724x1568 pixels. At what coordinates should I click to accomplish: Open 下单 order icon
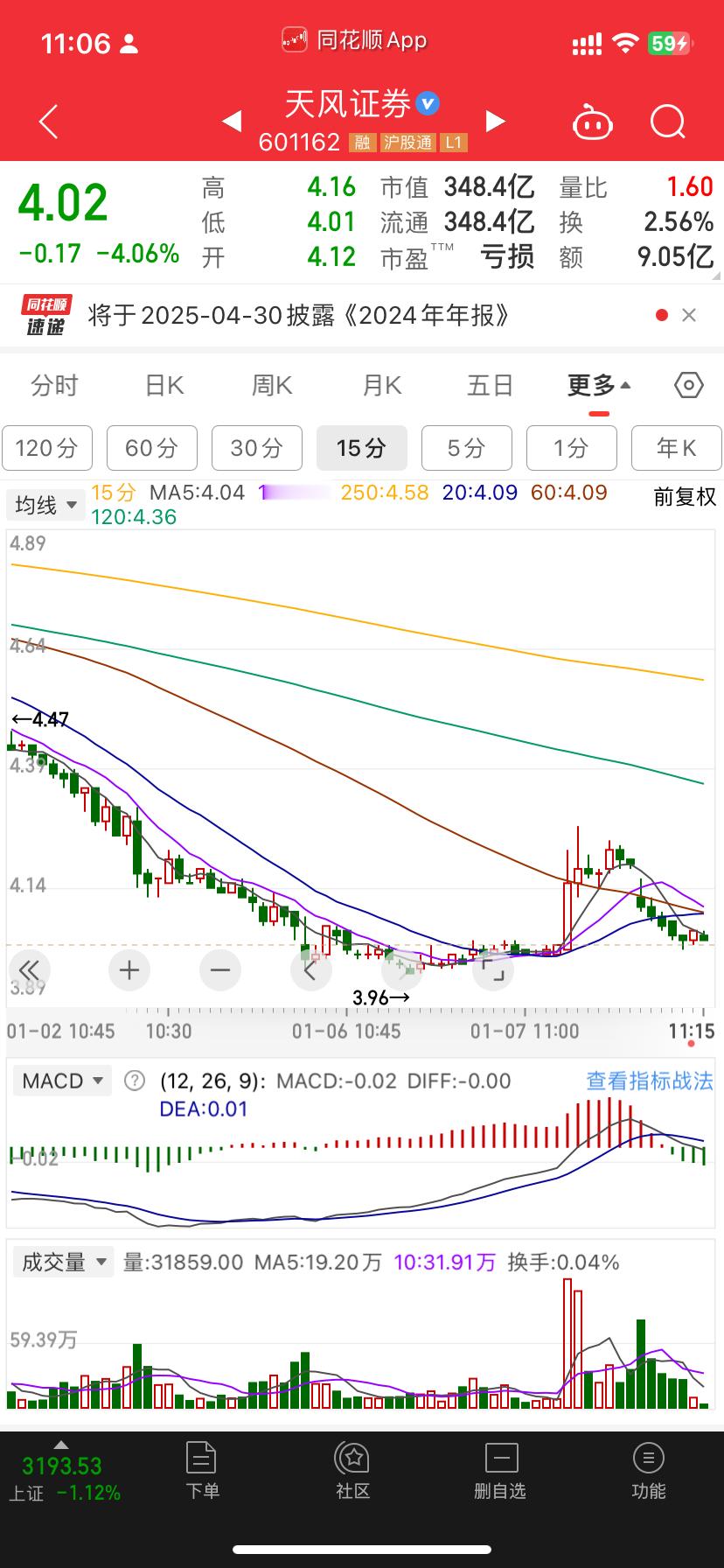coord(202,1470)
